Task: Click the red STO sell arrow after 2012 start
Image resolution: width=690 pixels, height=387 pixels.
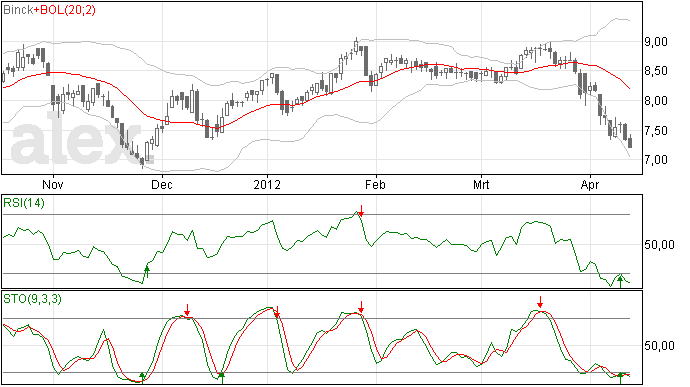Action: pos(277,311)
